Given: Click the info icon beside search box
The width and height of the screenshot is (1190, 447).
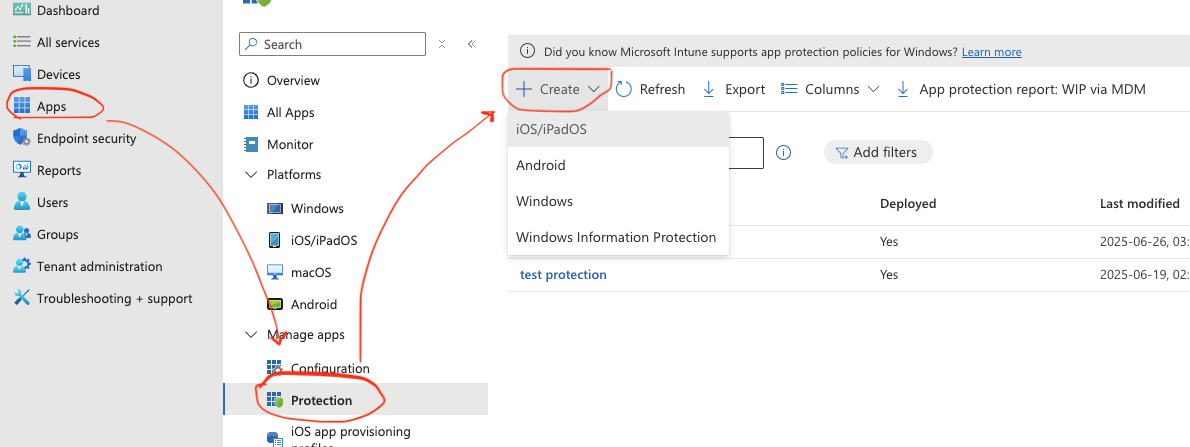Looking at the screenshot, I should point(784,153).
